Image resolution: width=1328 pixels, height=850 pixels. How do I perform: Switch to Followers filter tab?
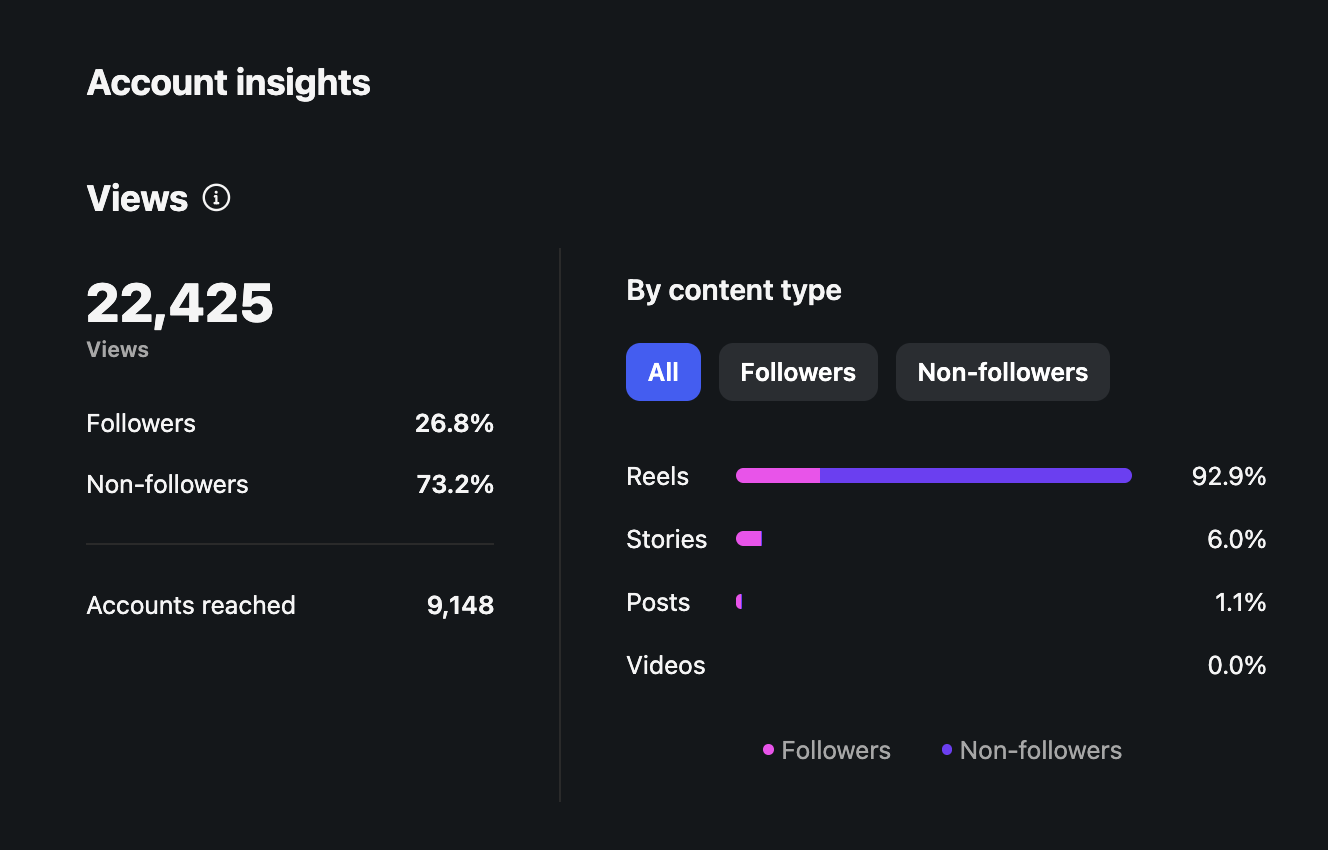pos(798,372)
